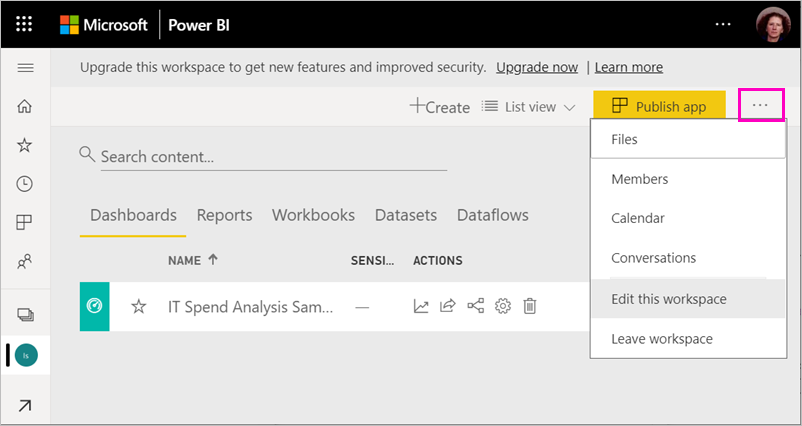Screen dimensions: 802x426
Task: Select Edit this workspace menu item
Action: 668,299
